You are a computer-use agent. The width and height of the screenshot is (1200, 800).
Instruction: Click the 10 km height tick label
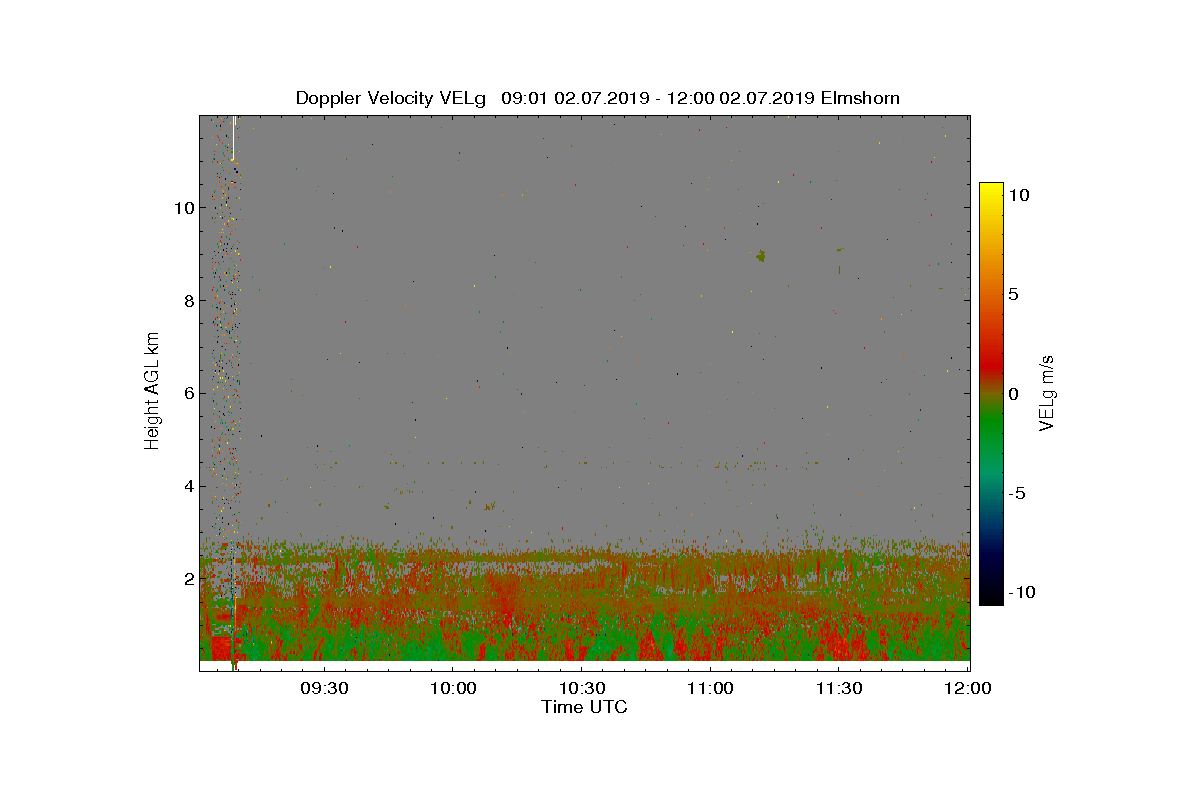(x=183, y=208)
